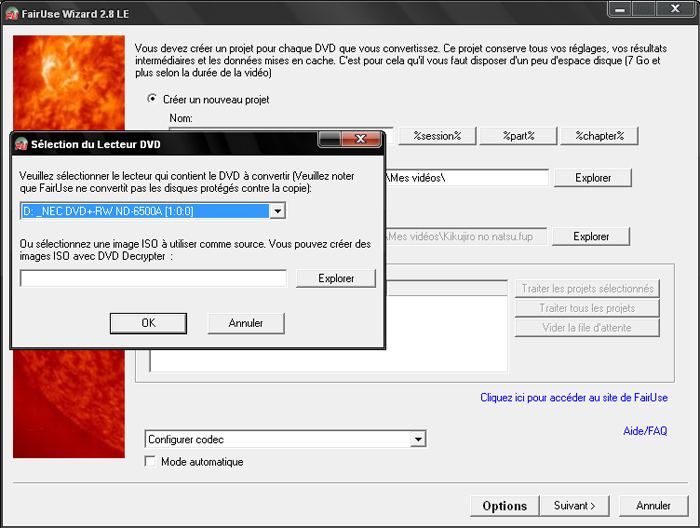
Task: Open the Options button
Action: click(x=504, y=506)
